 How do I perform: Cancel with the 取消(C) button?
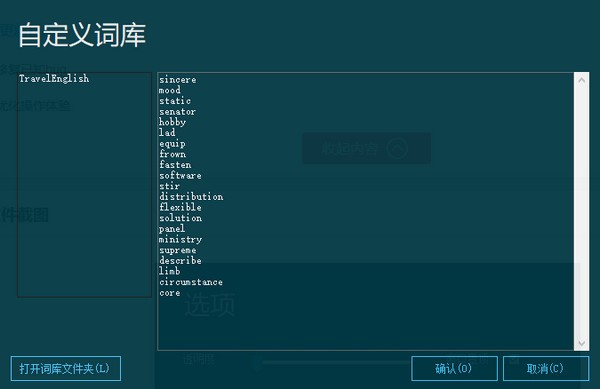(x=546, y=368)
